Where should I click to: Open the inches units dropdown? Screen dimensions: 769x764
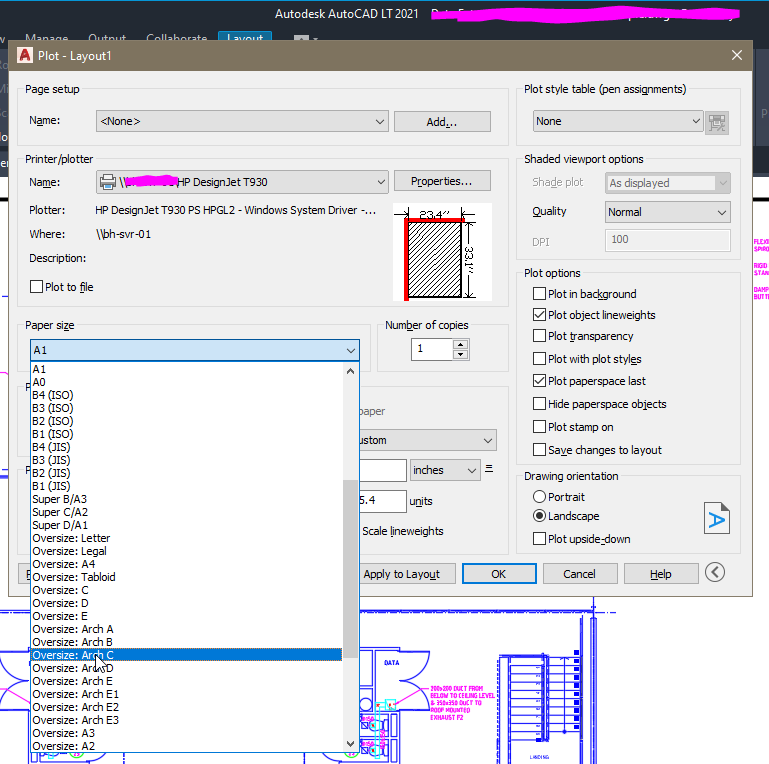coord(445,470)
